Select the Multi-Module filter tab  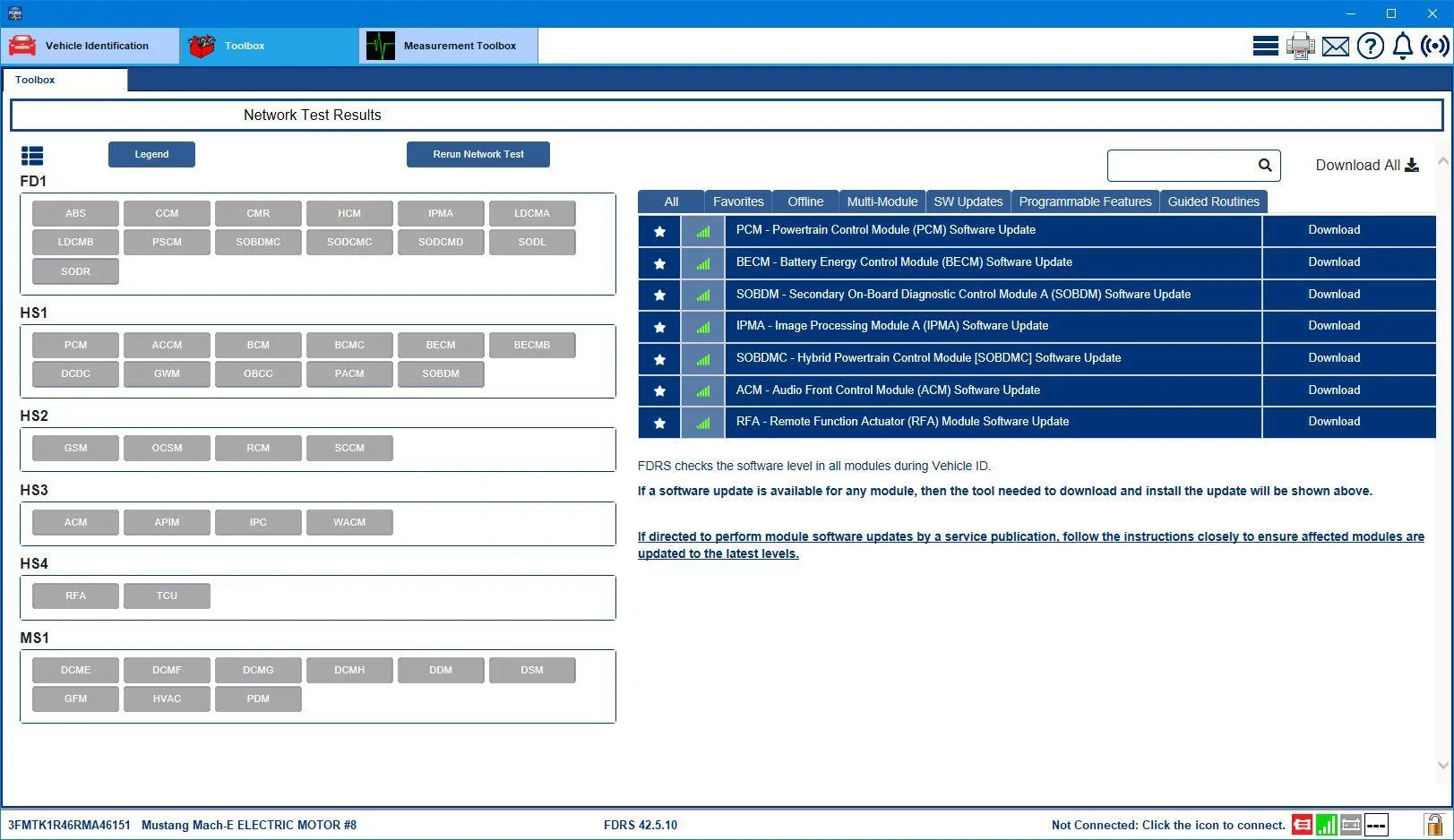tap(882, 201)
